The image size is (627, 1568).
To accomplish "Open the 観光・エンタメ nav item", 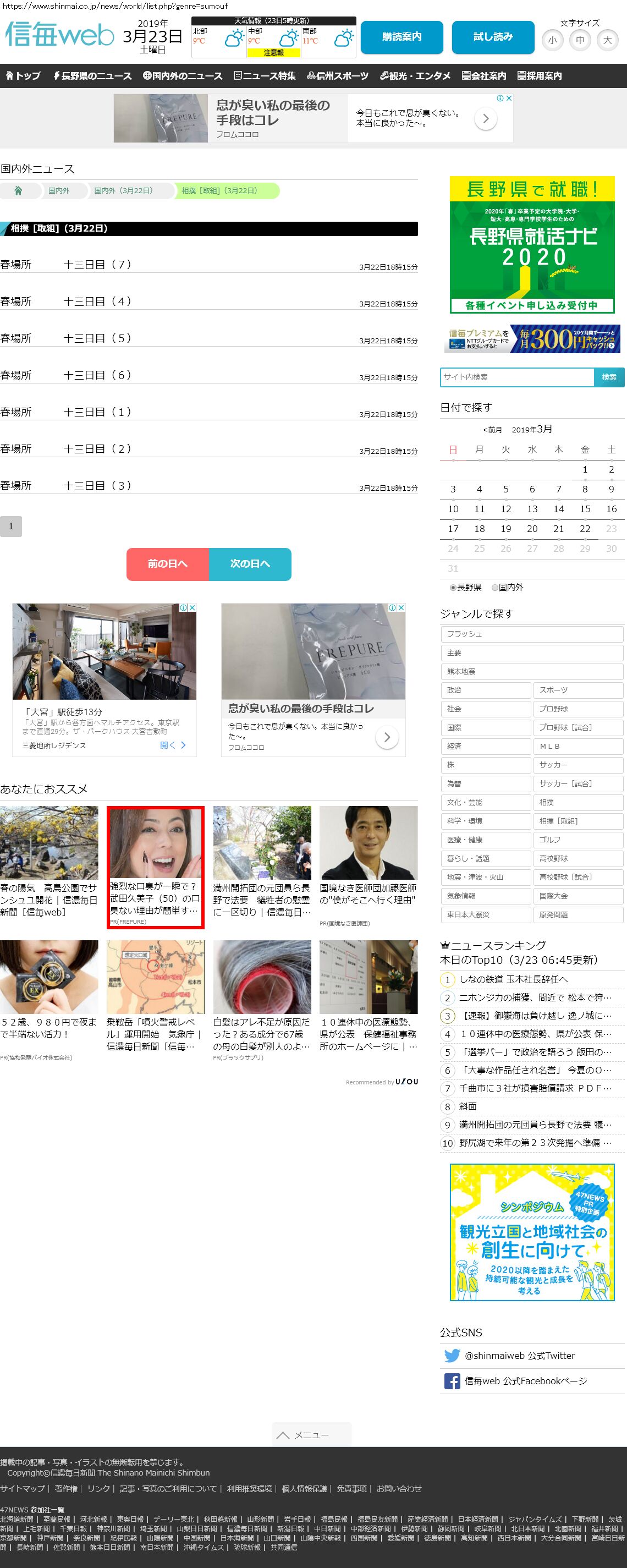I will pyautogui.click(x=415, y=75).
